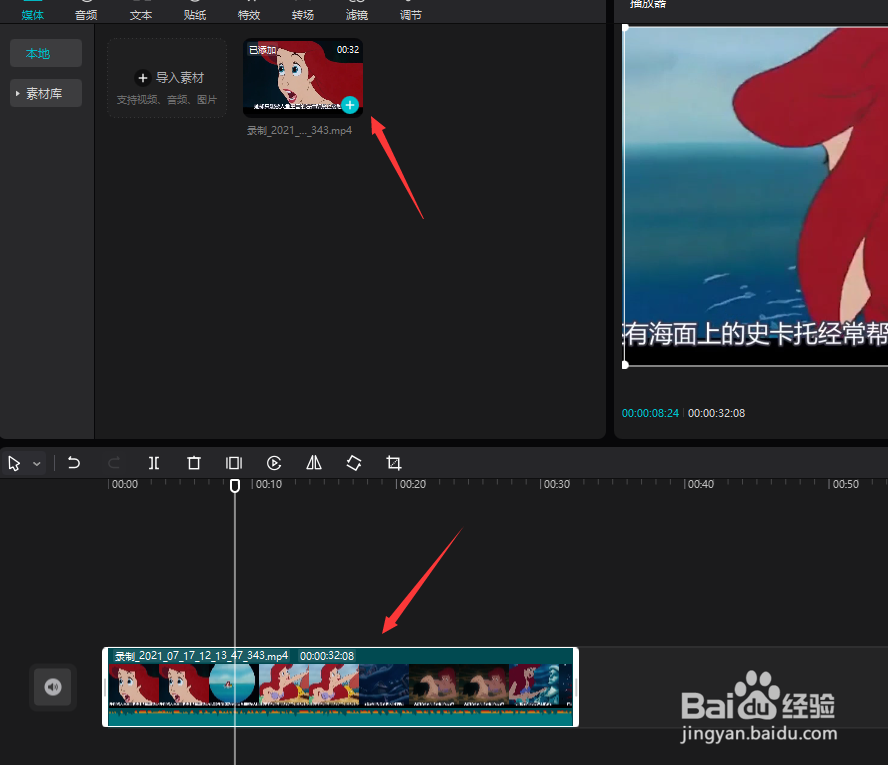Click the 录制_2021_..._343.mp4 file name

pyautogui.click(x=300, y=130)
